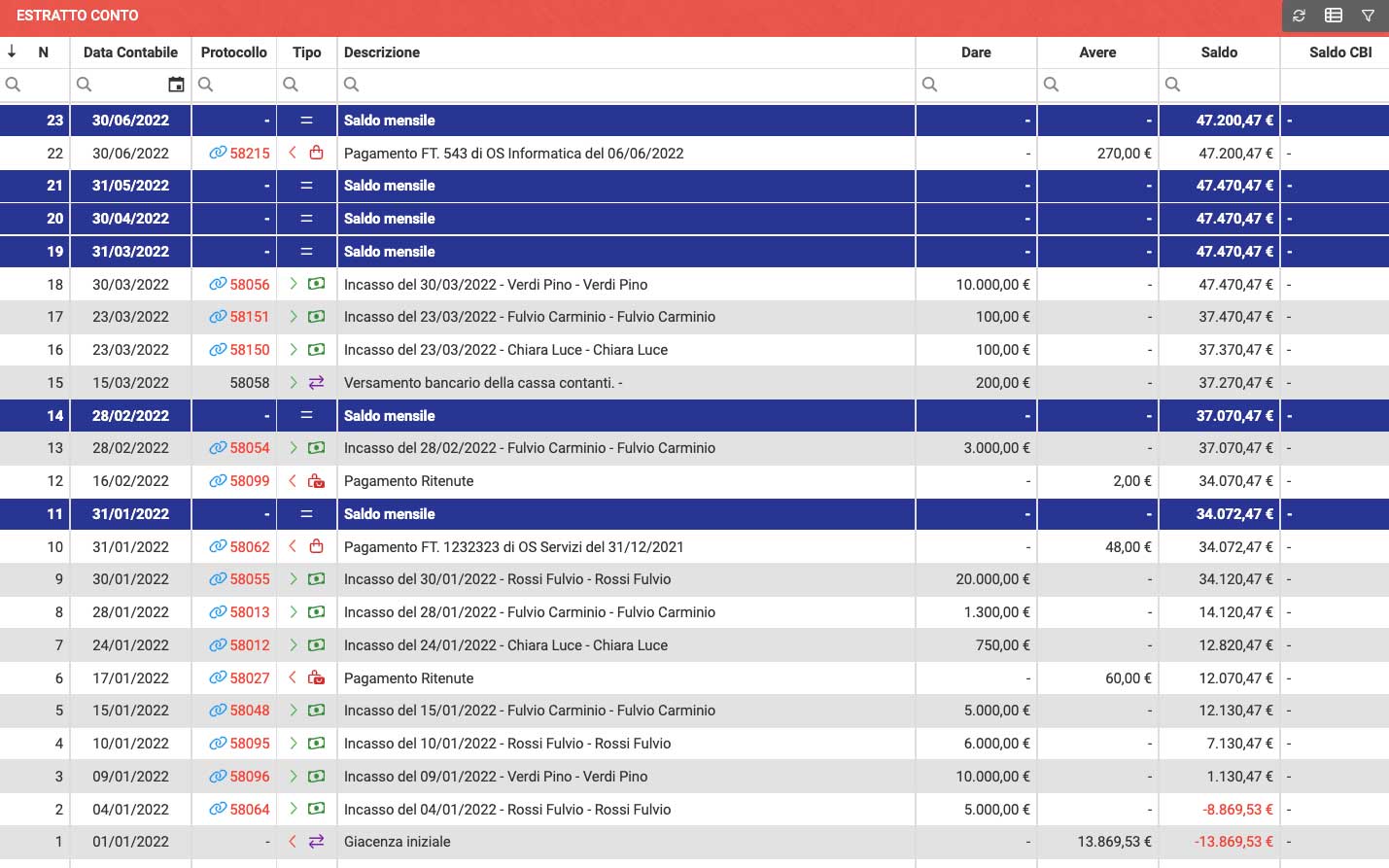Click the refresh icon in the header
This screenshot has height=868, width=1389.
tap(1300, 16)
